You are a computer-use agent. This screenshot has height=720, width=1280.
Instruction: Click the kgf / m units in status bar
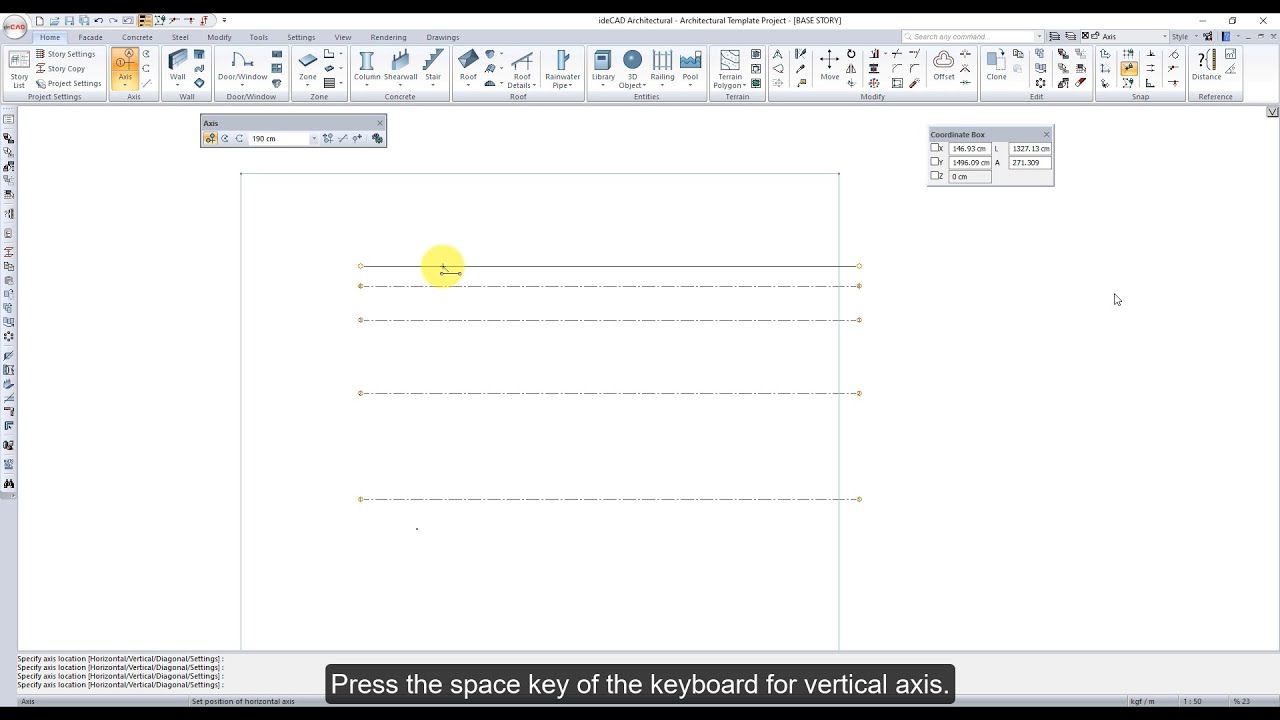1143,701
